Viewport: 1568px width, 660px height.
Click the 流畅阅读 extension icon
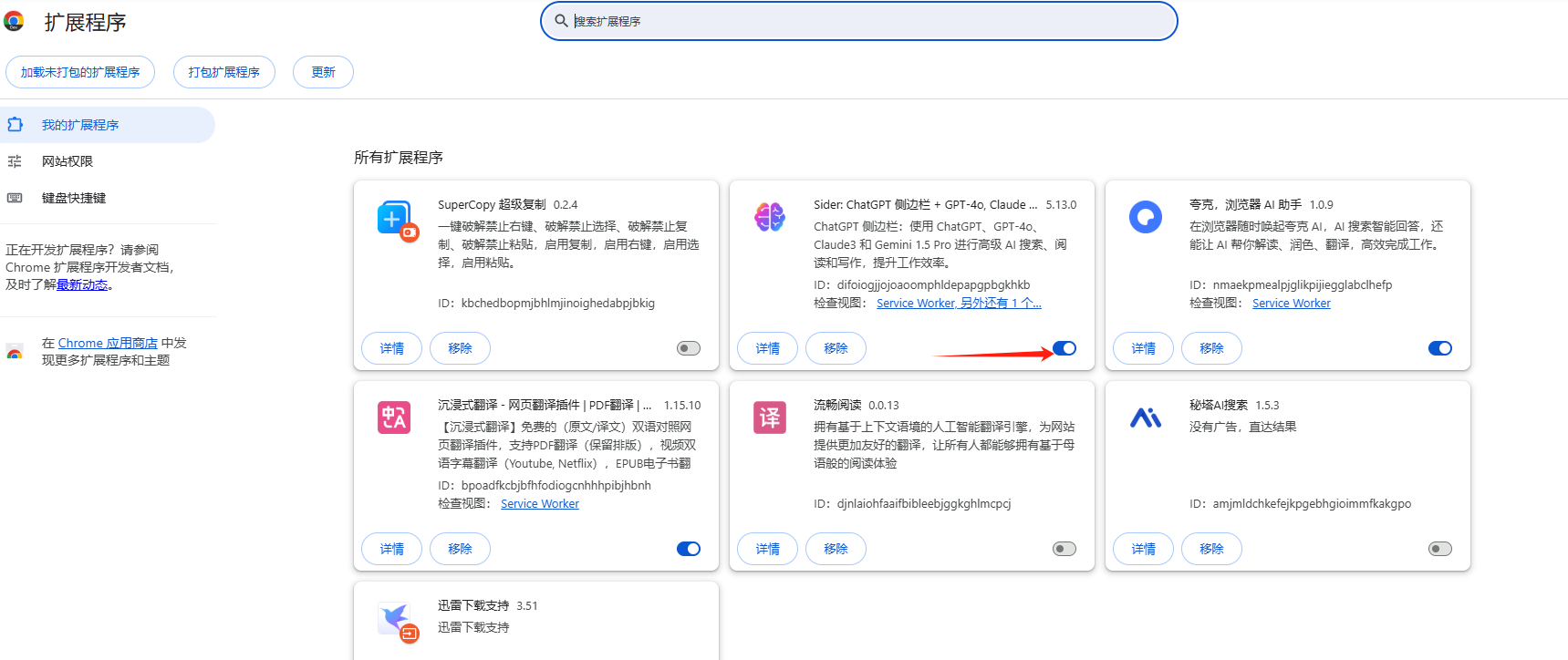point(770,418)
